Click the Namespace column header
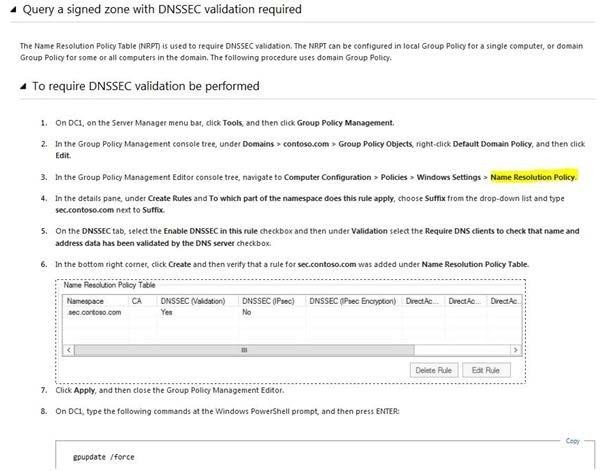The width and height of the screenshot is (606, 471). pos(95,301)
